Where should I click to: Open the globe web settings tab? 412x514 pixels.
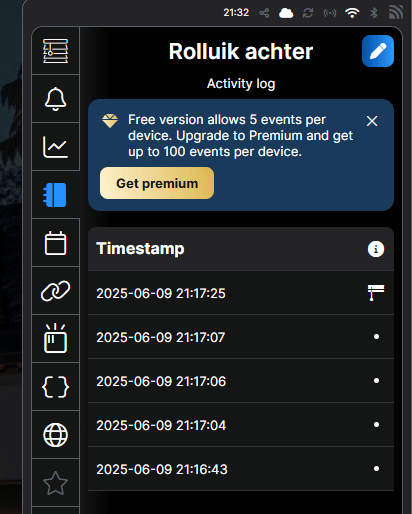(55, 435)
